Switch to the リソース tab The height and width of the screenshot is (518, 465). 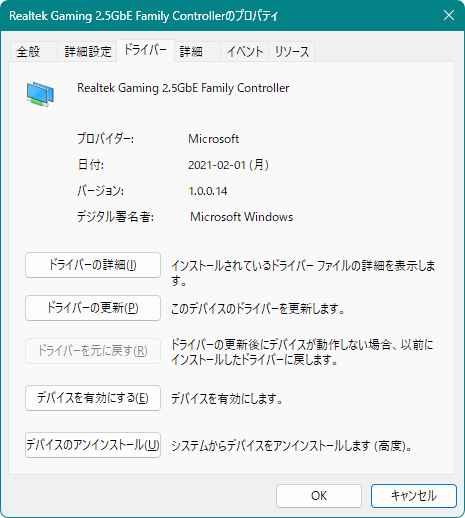pyautogui.click(x=292, y=52)
